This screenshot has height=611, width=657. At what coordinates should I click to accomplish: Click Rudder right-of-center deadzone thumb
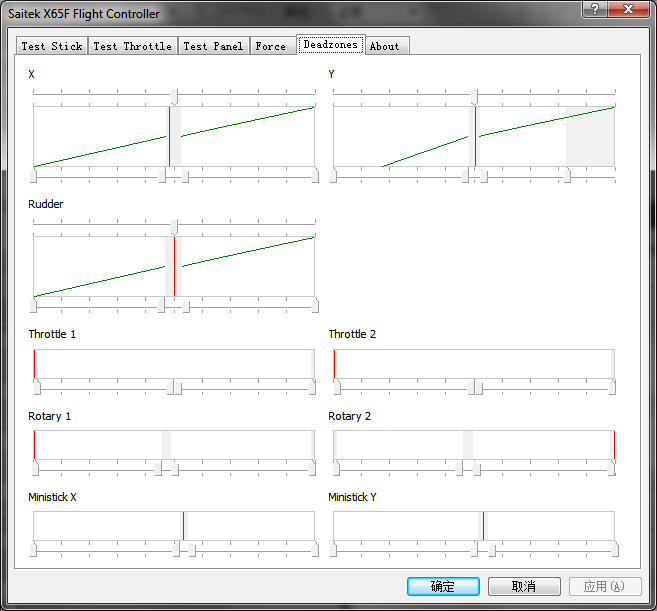tap(186, 306)
